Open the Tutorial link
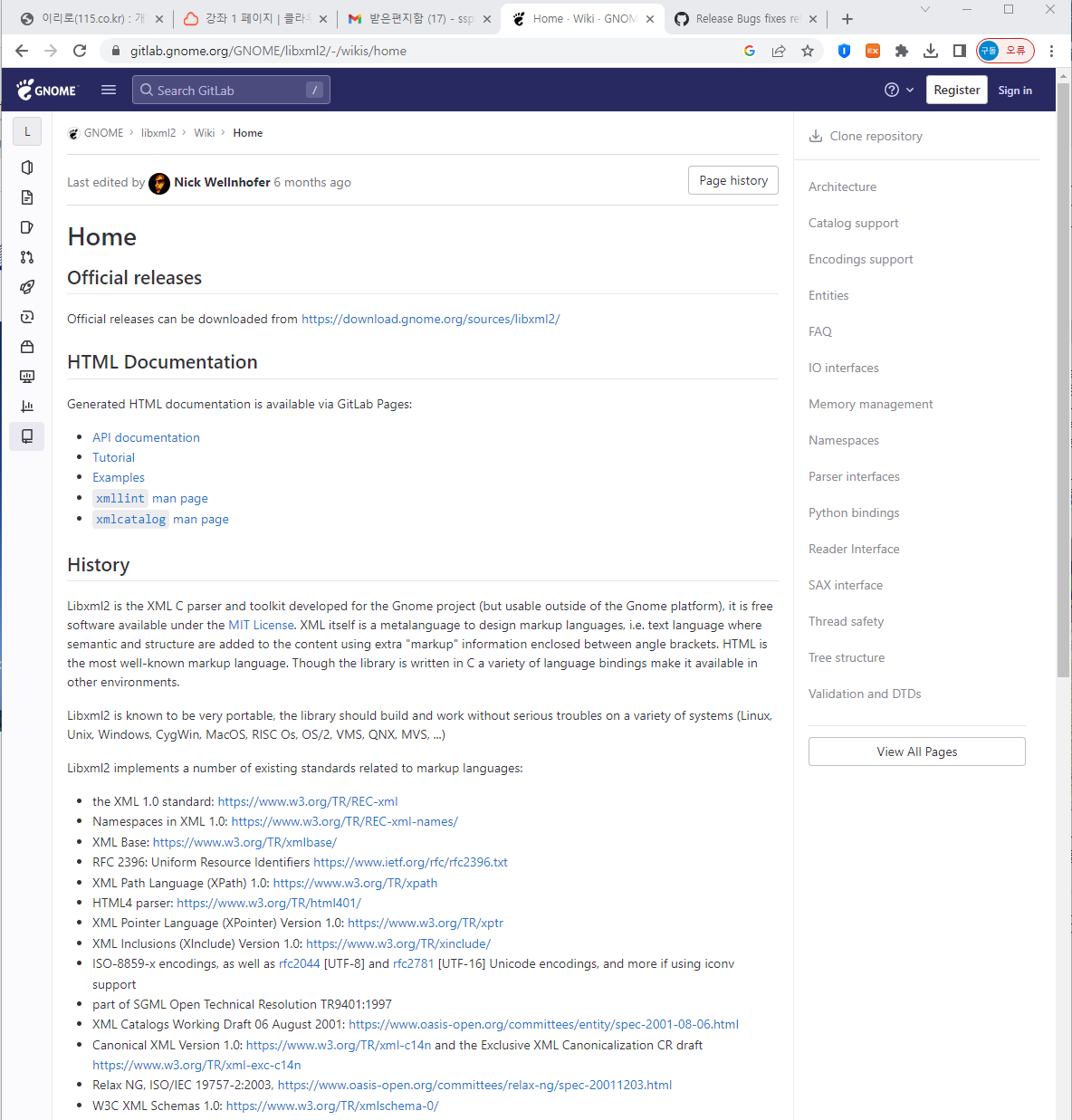Image resolution: width=1072 pixels, height=1120 pixels. [x=113, y=457]
